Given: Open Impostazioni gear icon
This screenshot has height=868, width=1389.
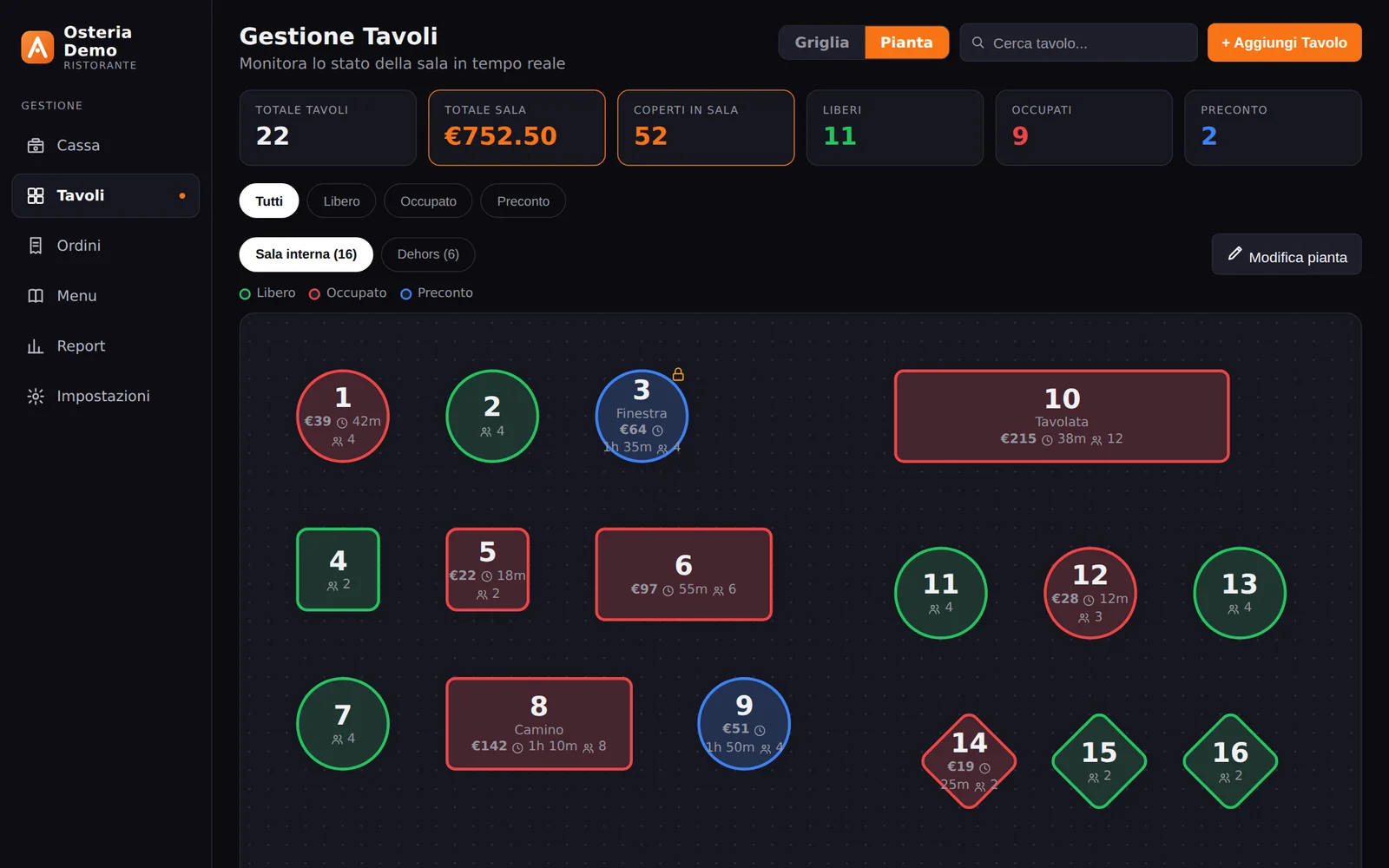Looking at the screenshot, I should 36,396.
